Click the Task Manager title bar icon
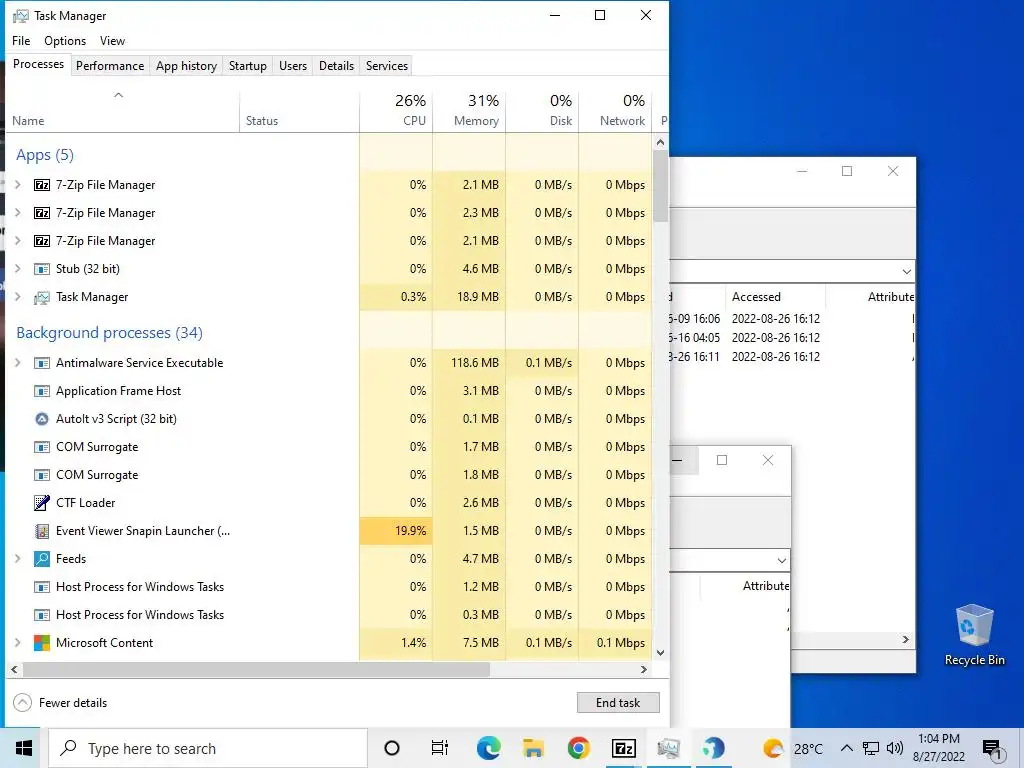 click(21, 16)
